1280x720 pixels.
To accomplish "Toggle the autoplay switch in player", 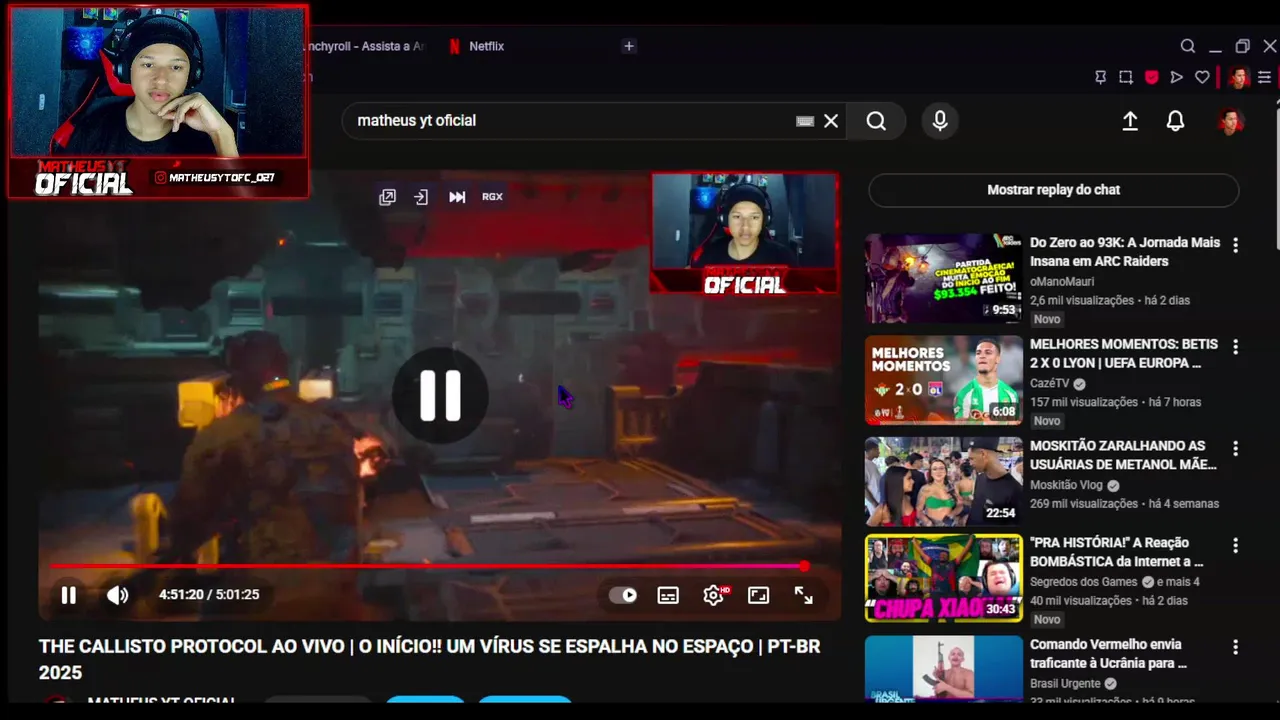I will click(623, 595).
